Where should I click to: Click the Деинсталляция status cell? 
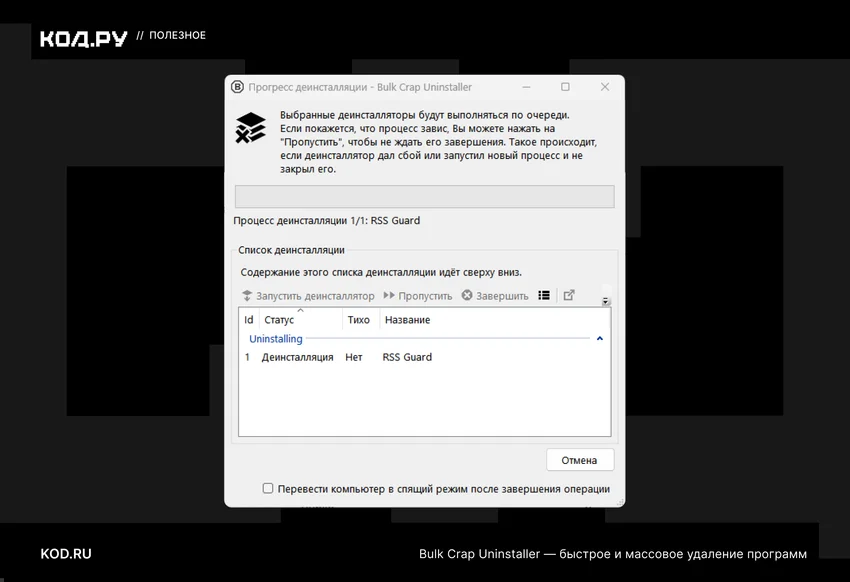pos(298,357)
